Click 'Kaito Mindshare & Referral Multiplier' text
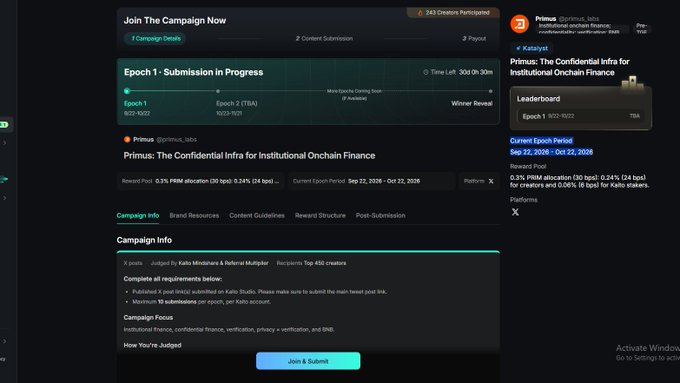The width and height of the screenshot is (680, 383). (x=223, y=263)
